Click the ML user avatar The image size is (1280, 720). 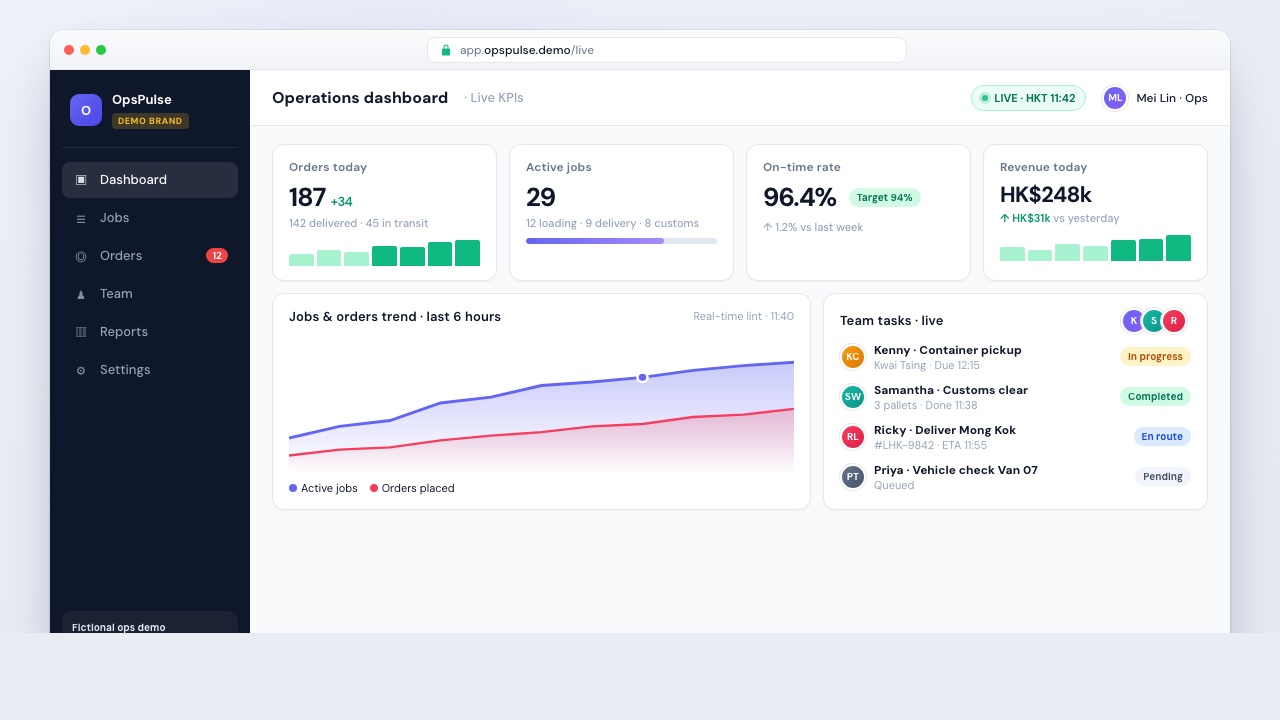(1115, 98)
